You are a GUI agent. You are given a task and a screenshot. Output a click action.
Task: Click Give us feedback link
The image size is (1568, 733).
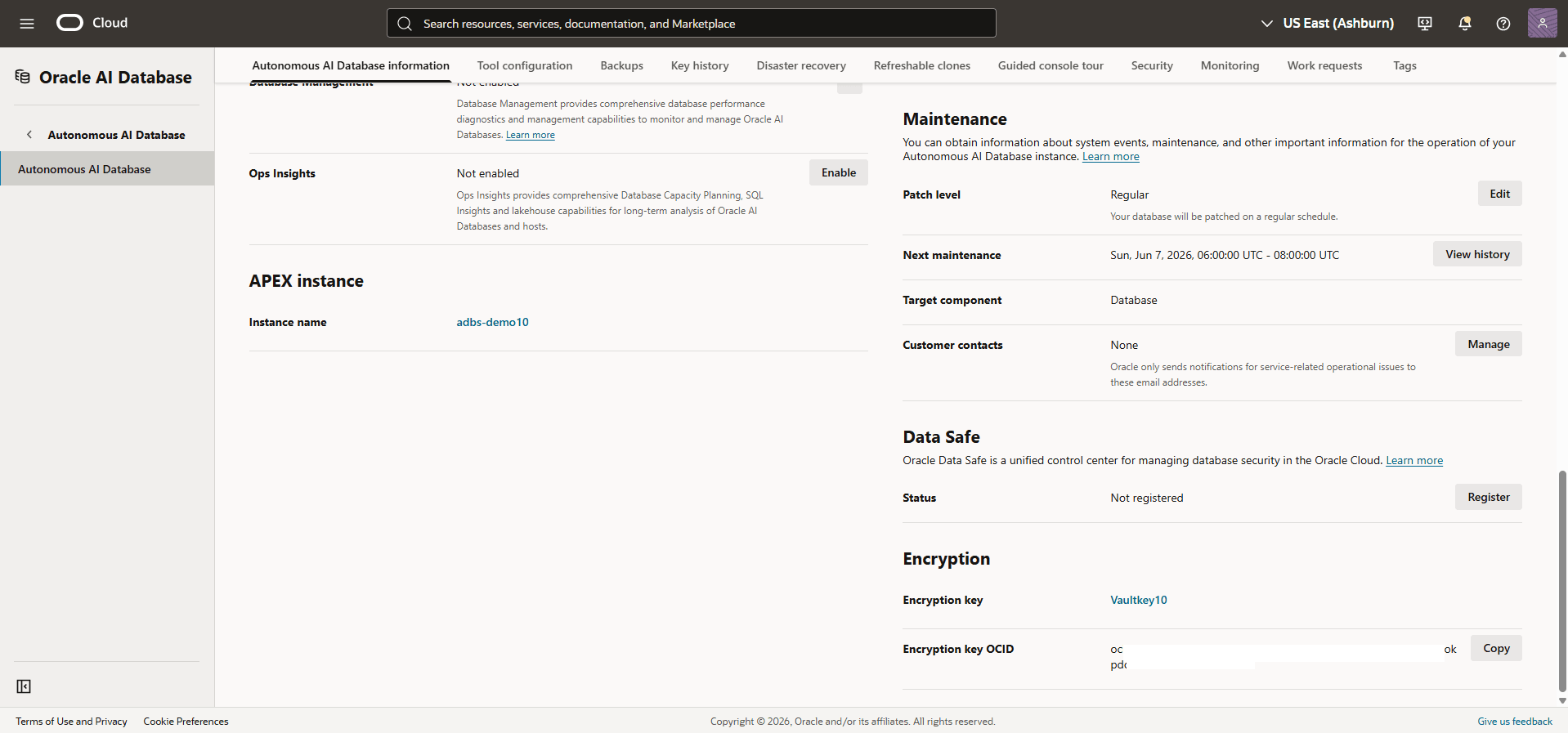(x=1514, y=721)
